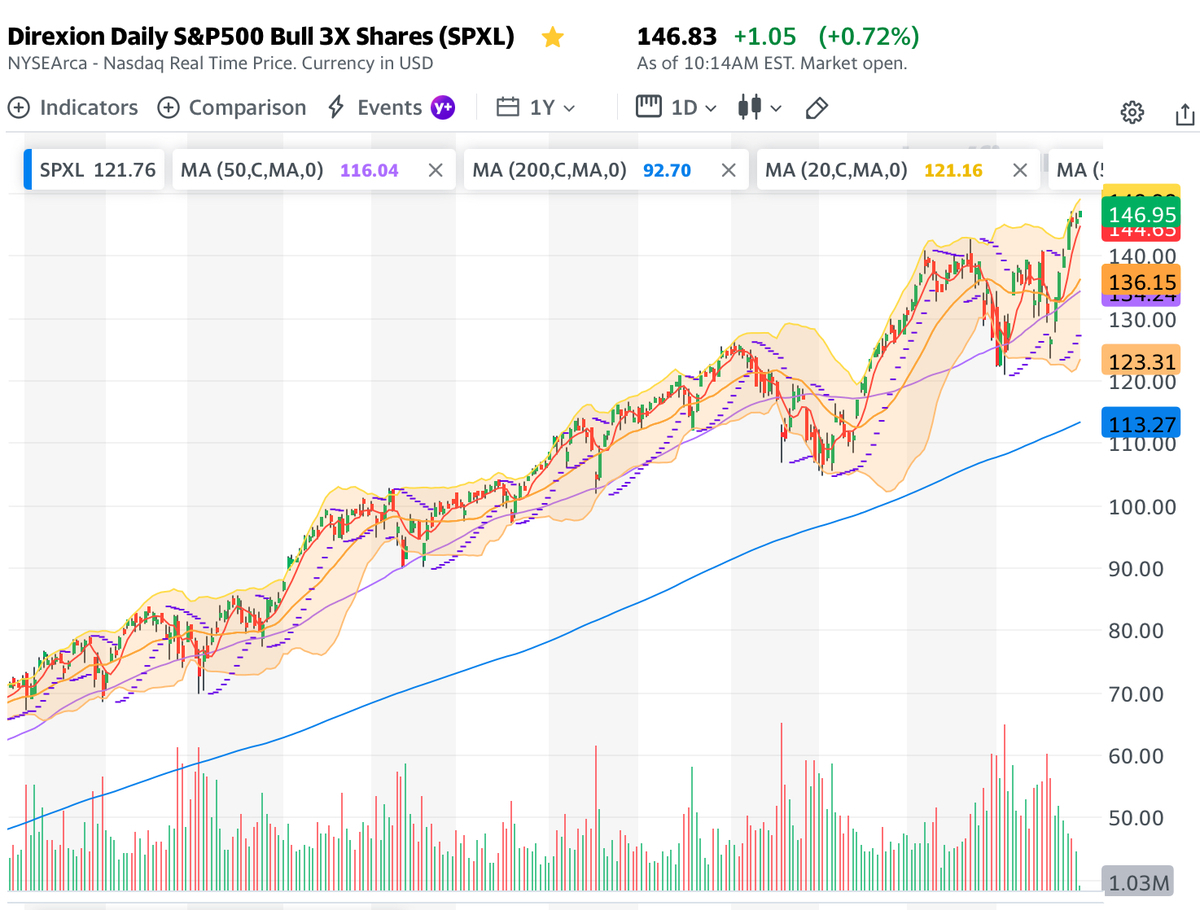Viewport: 1200px width, 910px height.
Task: Remove the MA (200,C,MA,0) indicator
Action: (728, 170)
